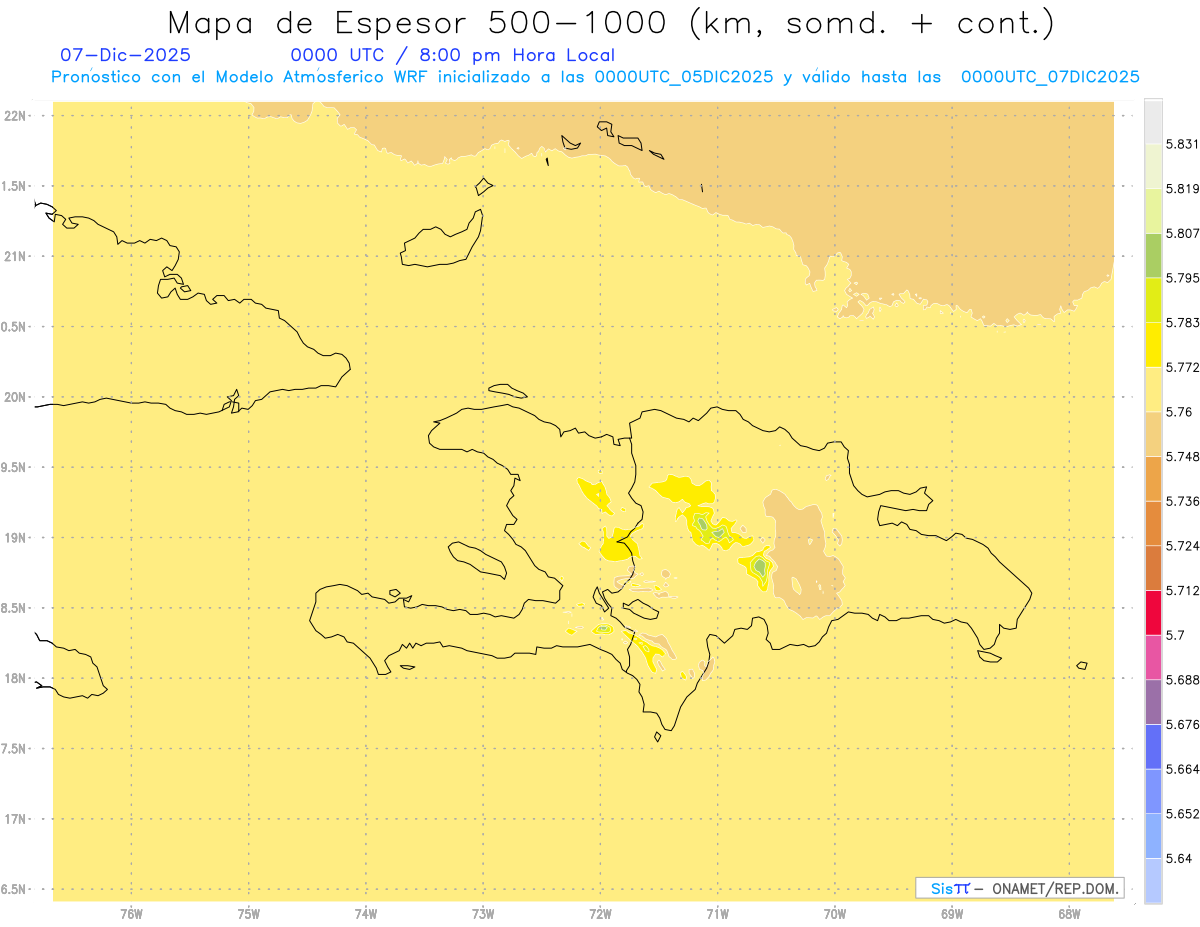Pick the yellow-green band between 5.783 and 5.795
The image size is (1200, 927).
click(1153, 299)
